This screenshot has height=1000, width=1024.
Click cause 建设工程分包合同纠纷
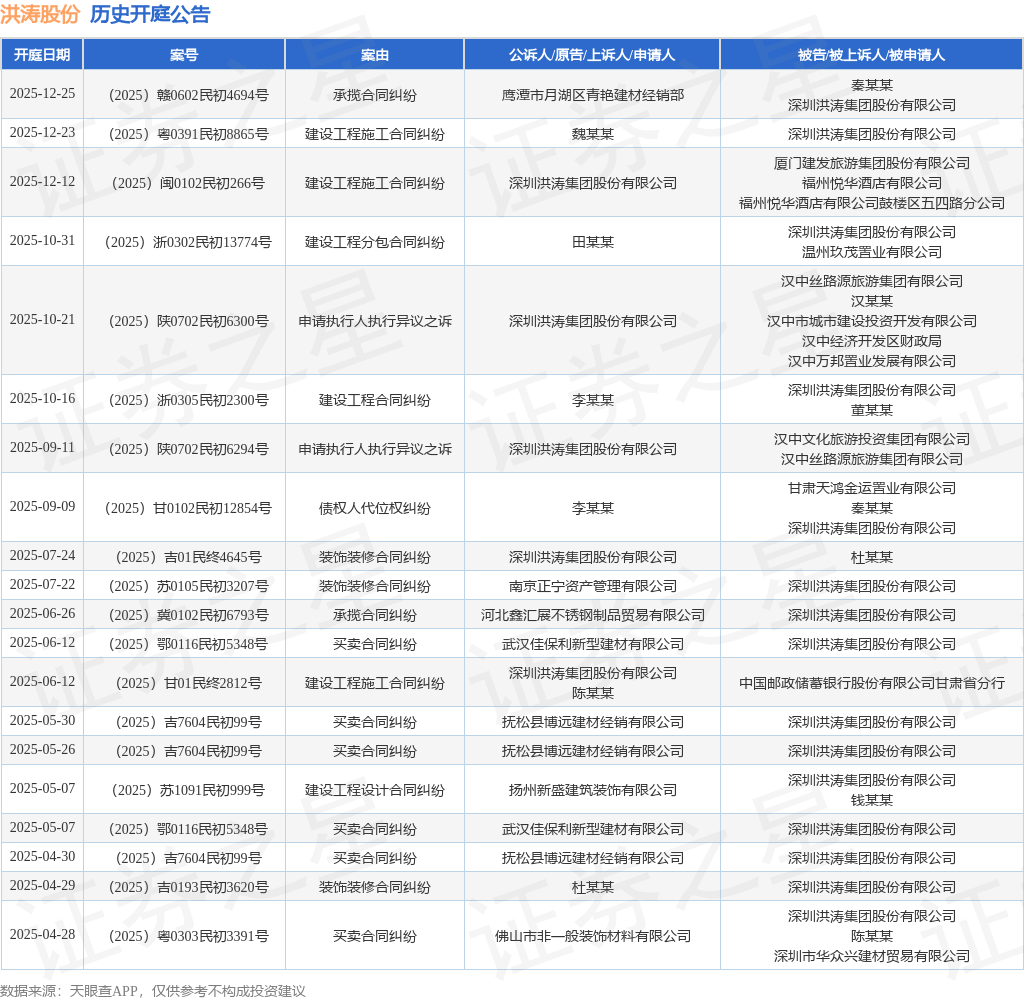[x=375, y=242]
